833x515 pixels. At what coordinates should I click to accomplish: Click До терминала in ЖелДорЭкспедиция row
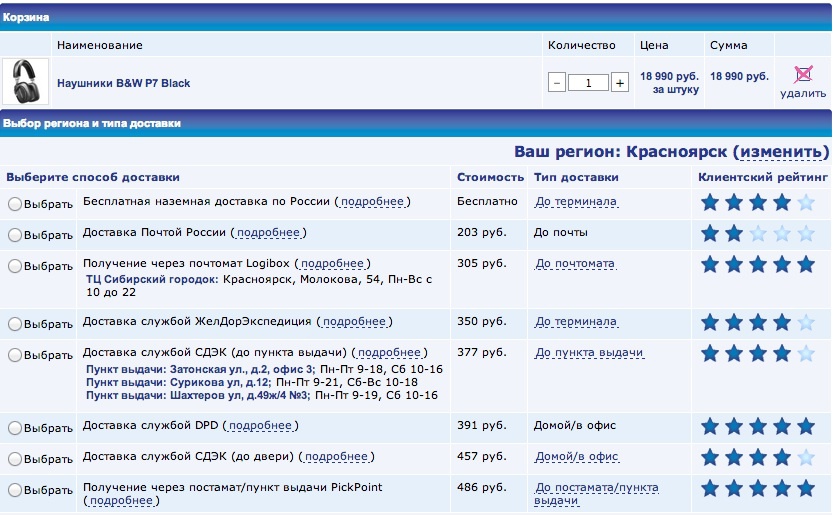(x=576, y=321)
